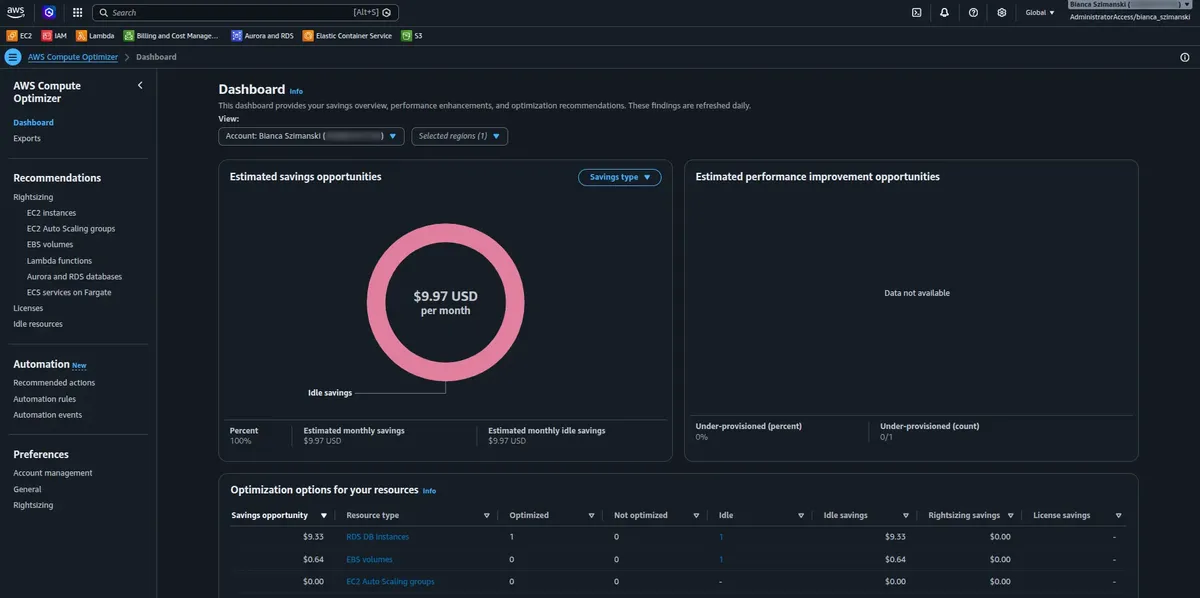Open Automation events in sidebar
1200x598 pixels.
[48, 414]
